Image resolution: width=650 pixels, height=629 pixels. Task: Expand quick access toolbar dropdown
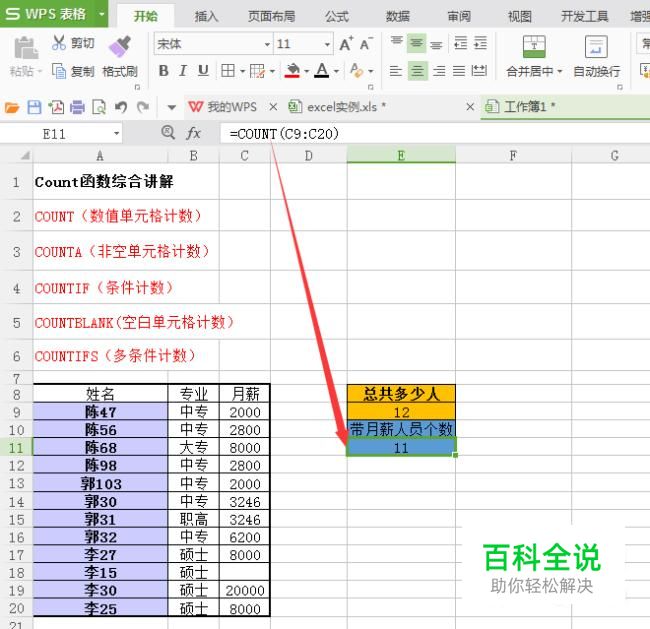pos(172,108)
